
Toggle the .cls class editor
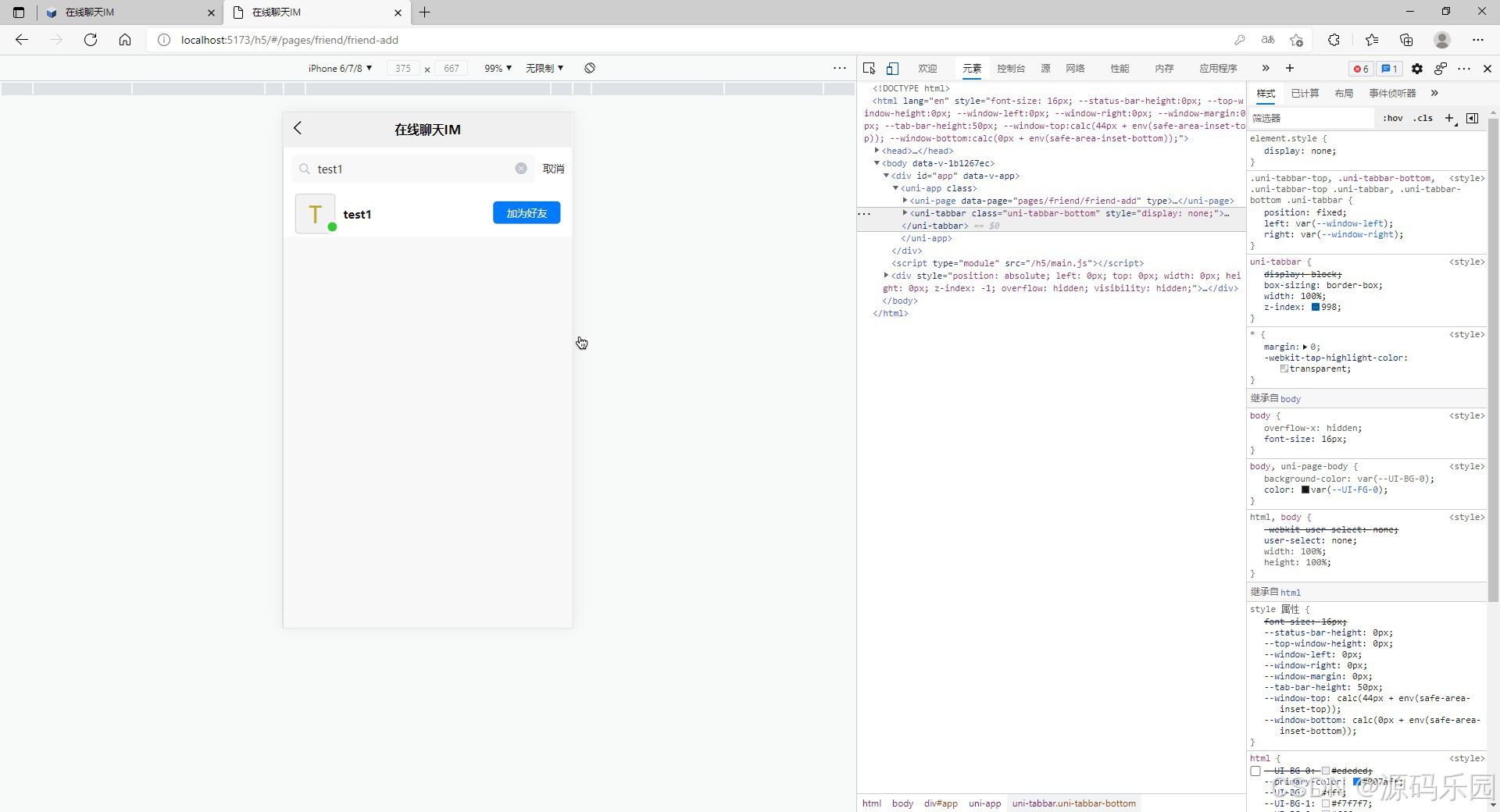pyautogui.click(x=1424, y=118)
